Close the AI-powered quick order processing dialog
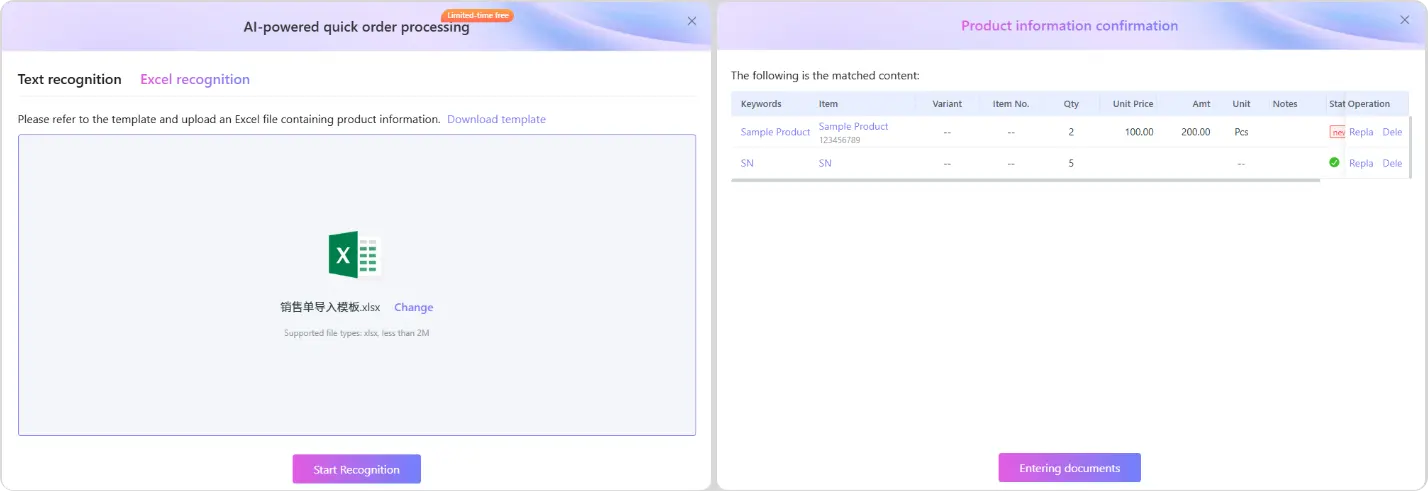The height and width of the screenshot is (491, 1428). pyautogui.click(x=692, y=21)
